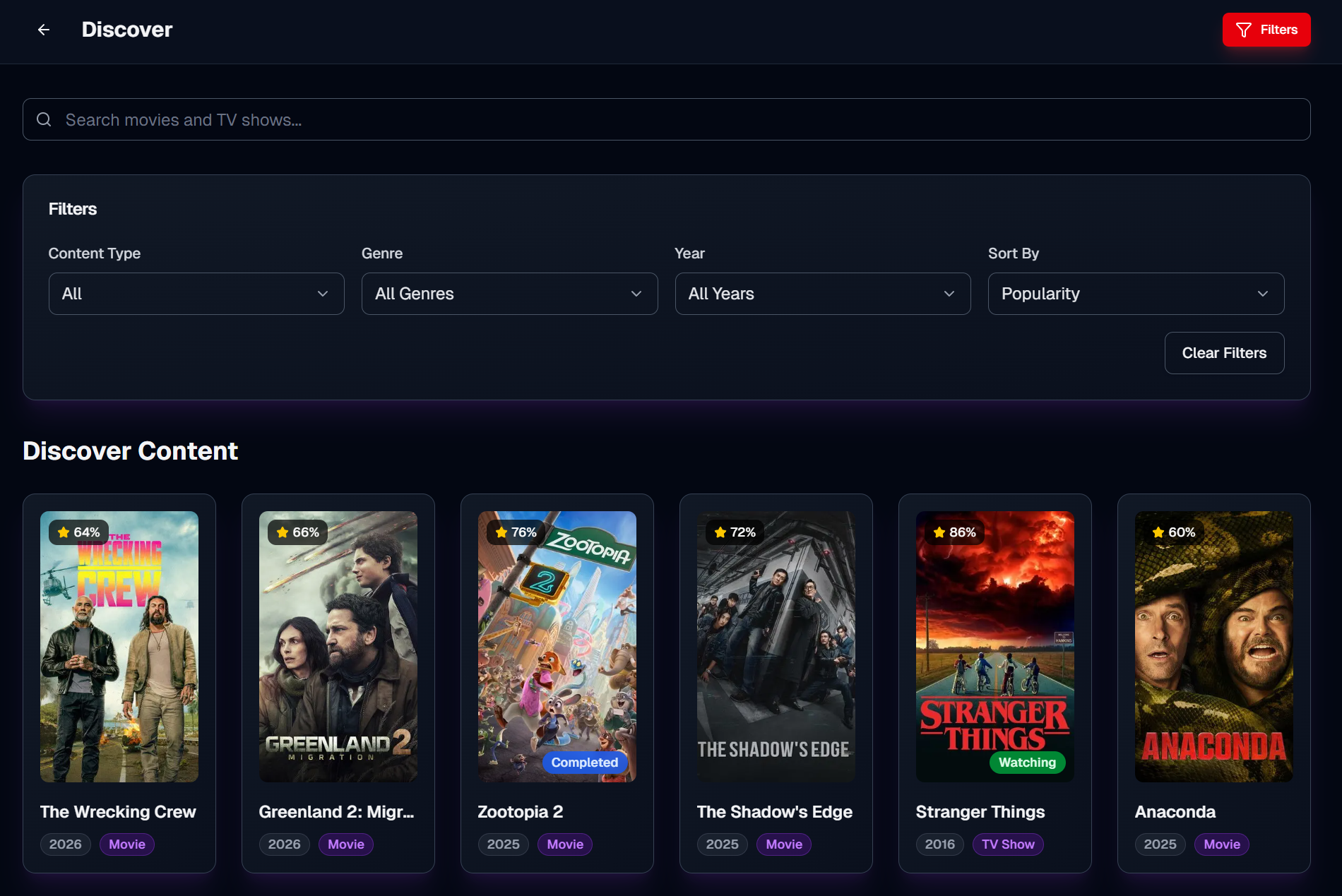Click the 60% rating badge on Anaconda
This screenshot has height=896, width=1342.
pyautogui.click(x=1173, y=532)
